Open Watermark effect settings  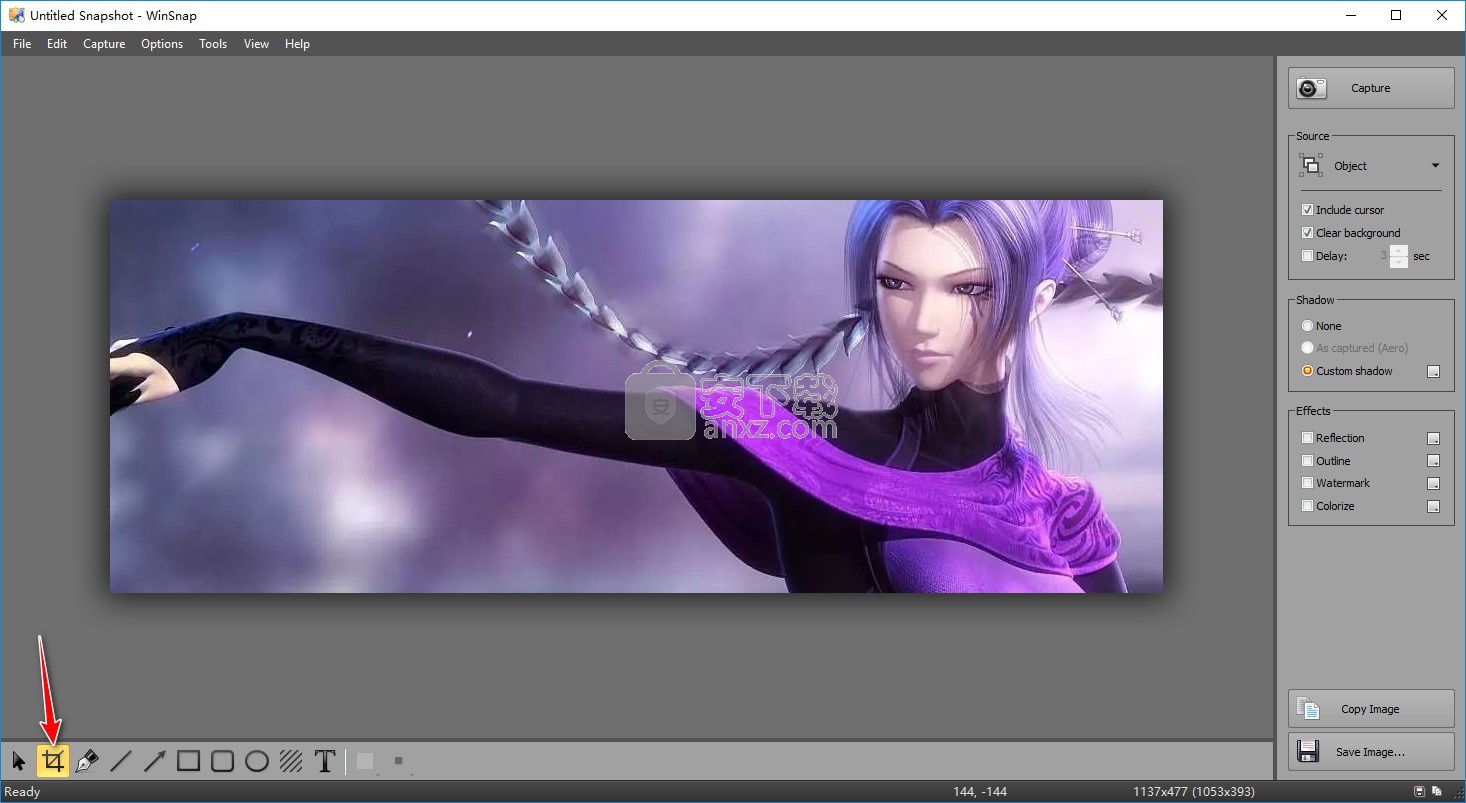click(1433, 483)
